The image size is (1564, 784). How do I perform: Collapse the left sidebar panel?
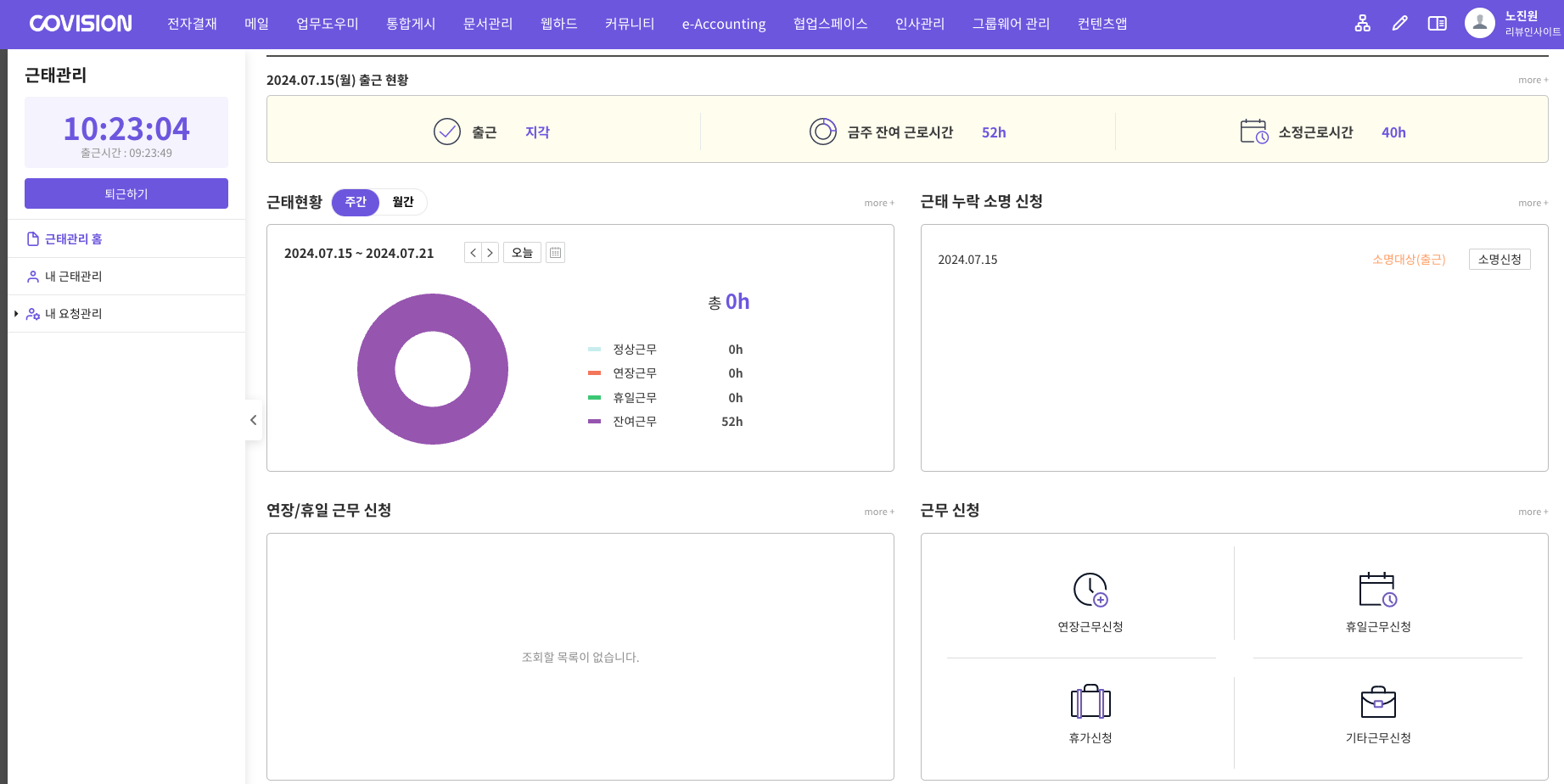pyautogui.click(x=253, y=420)
